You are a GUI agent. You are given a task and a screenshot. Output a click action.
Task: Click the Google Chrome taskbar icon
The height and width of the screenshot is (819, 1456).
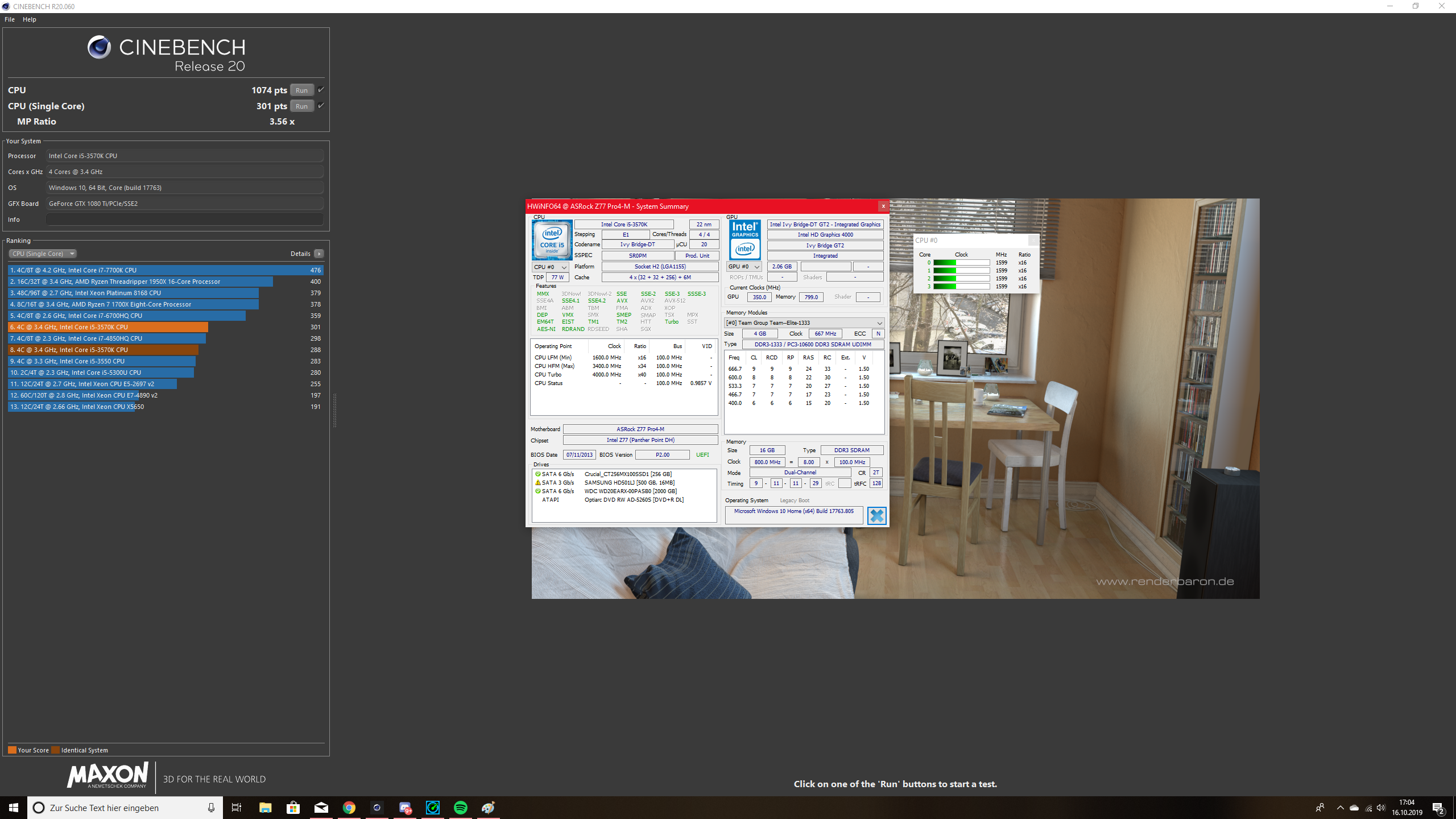[349, 808]
